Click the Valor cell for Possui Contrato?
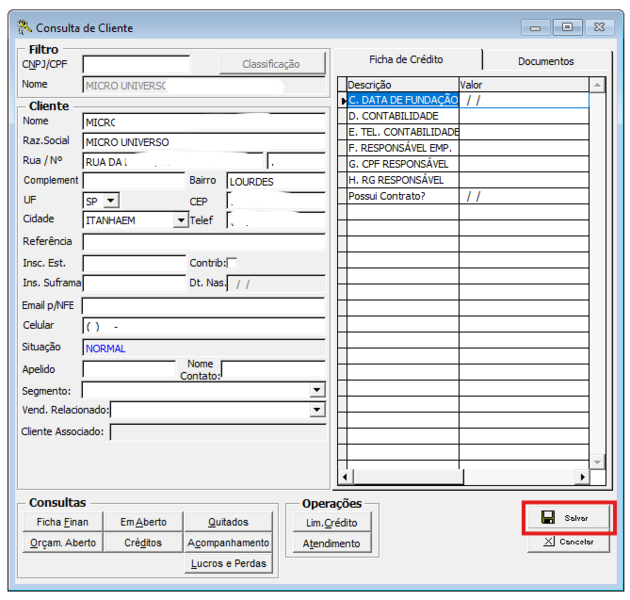Screen dimensions: 630x600 [524, 196]
